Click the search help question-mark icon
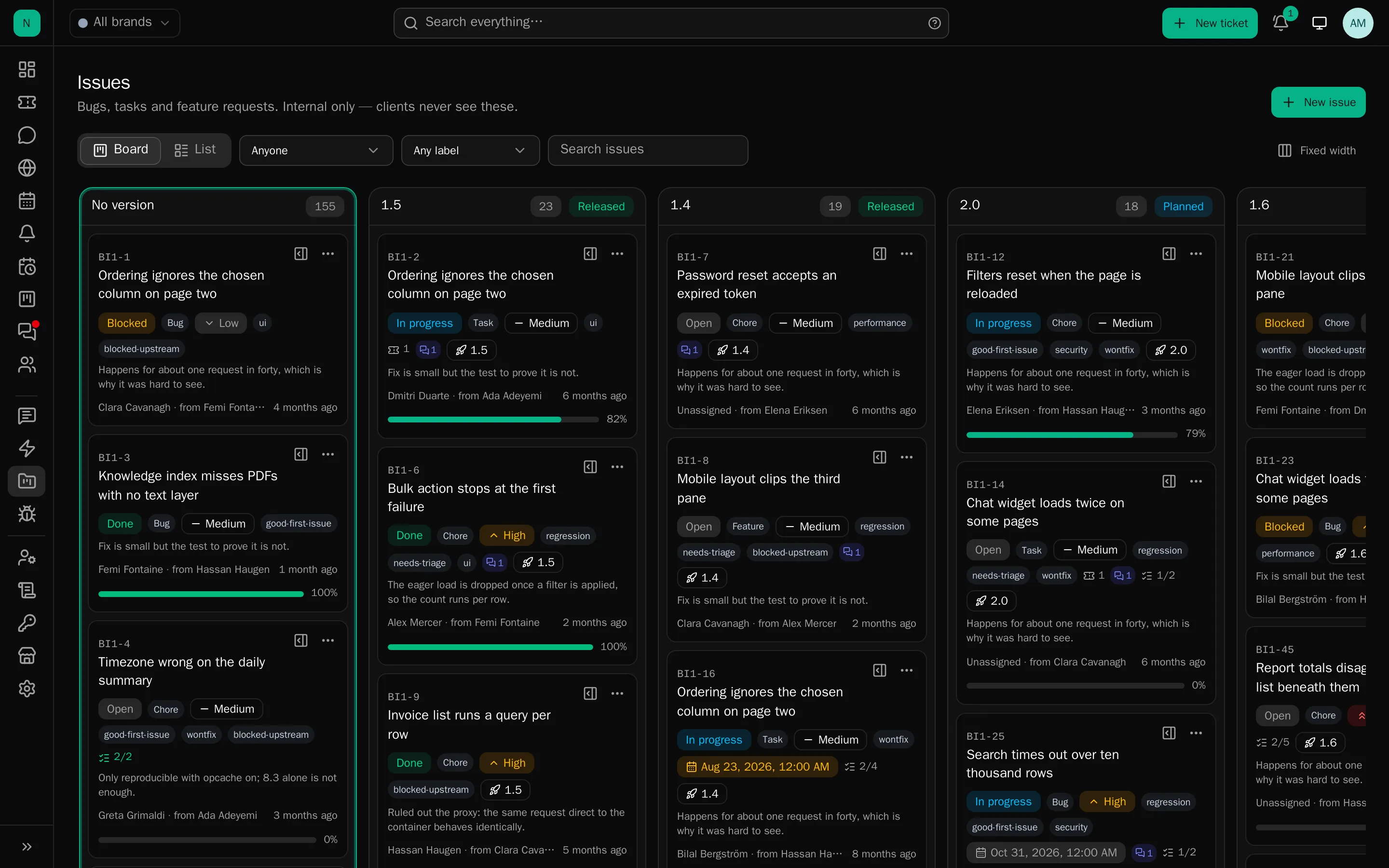 [x=934, y=23]
